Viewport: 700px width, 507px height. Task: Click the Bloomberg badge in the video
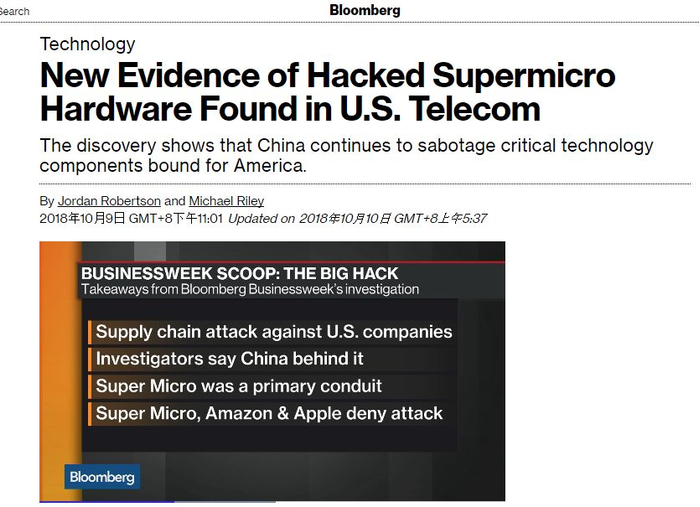click(102, 477)
